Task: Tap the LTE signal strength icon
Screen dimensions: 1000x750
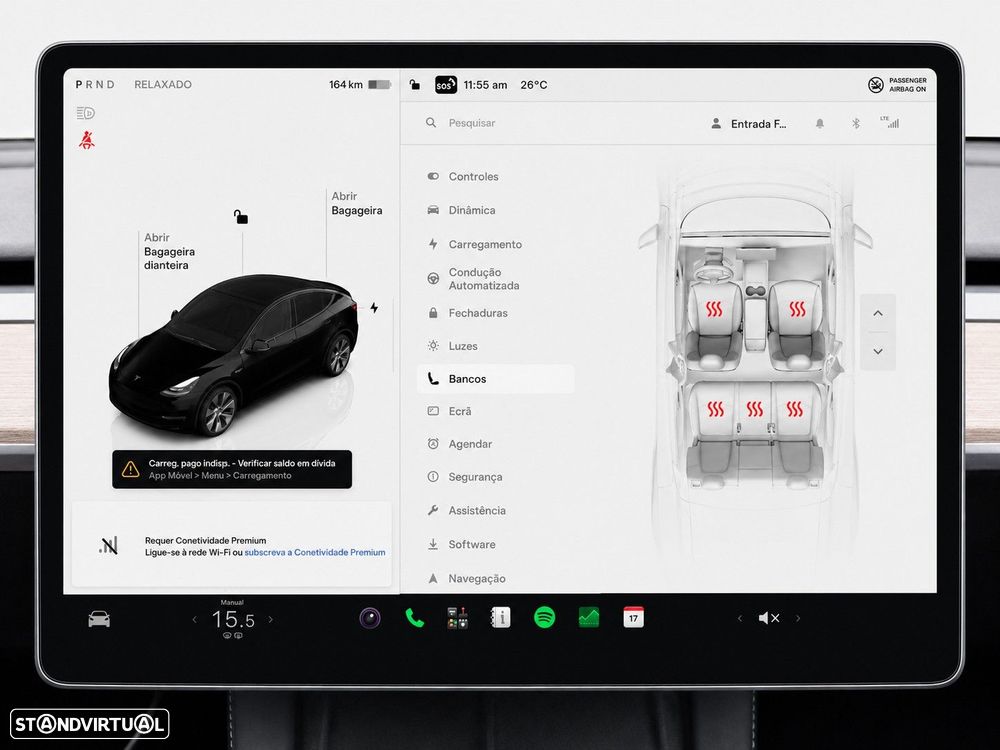Action: [x=890, y=122]
